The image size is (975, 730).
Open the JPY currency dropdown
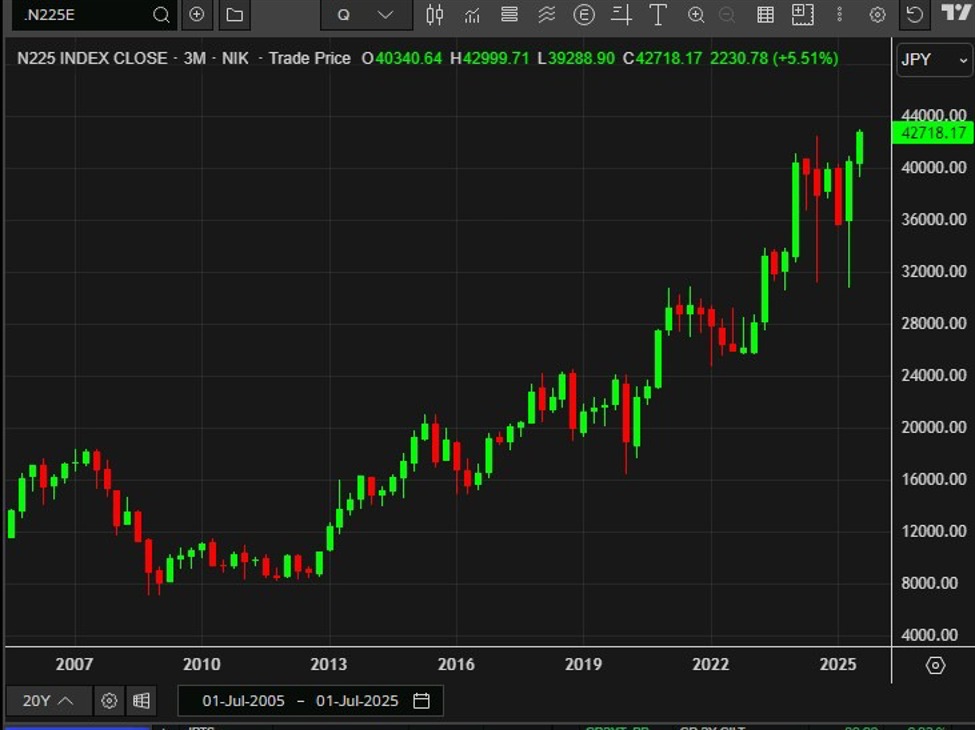tap(933, 60)
